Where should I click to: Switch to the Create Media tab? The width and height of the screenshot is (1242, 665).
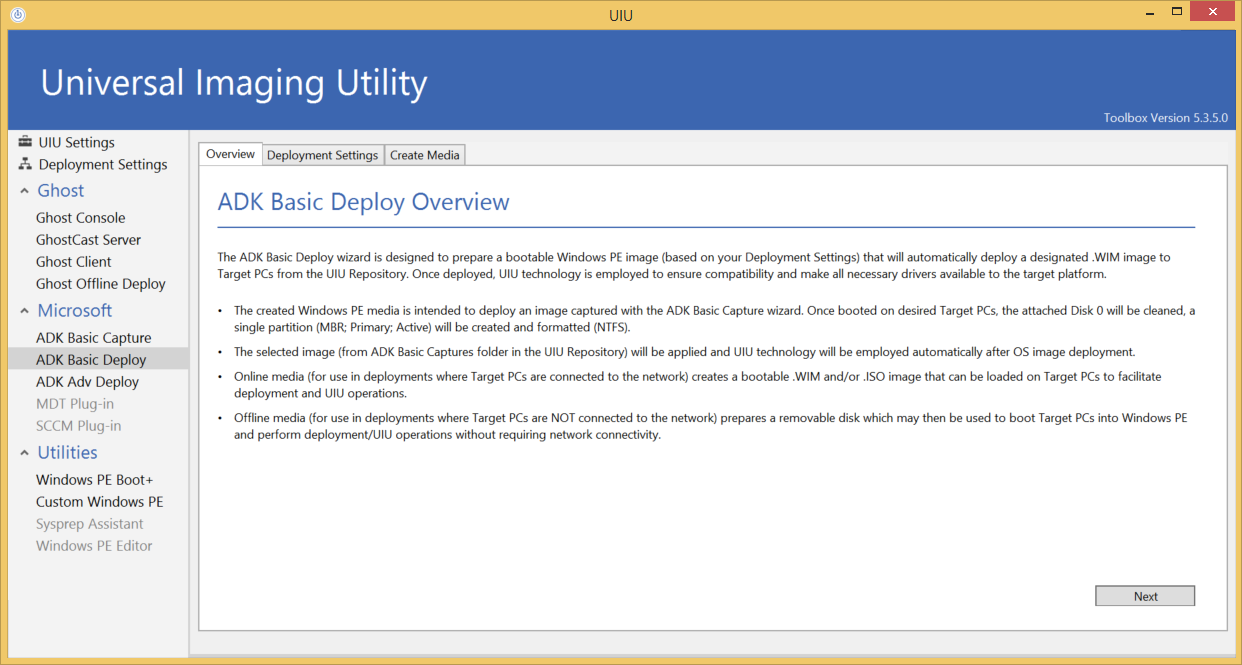pos(425,155)
